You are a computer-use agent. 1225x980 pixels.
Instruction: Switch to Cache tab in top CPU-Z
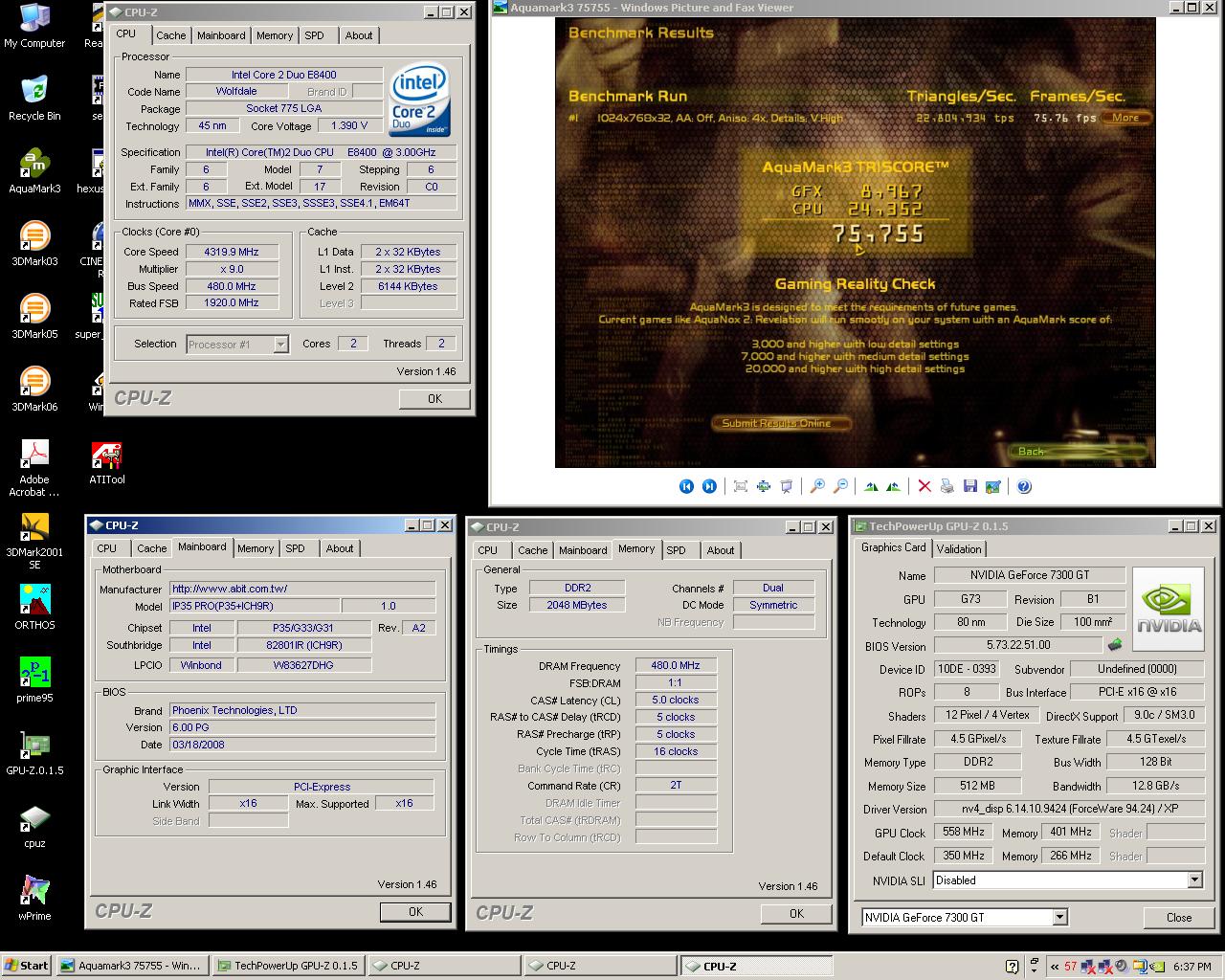pos(171,35)
